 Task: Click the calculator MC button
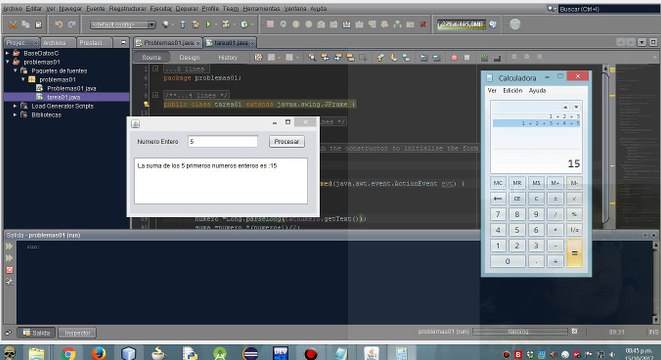pyautogui.click(x=498, y=183)
